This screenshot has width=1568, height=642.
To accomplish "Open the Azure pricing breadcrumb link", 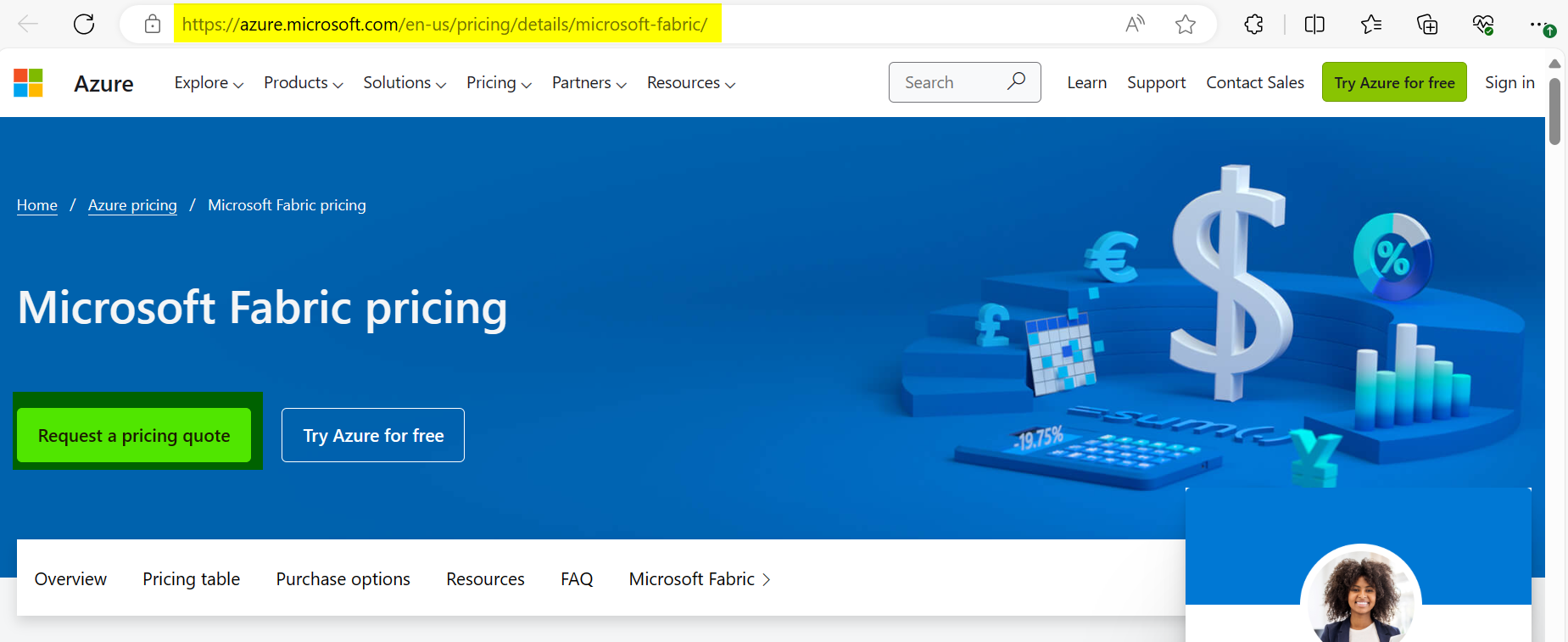I will 132,205.
